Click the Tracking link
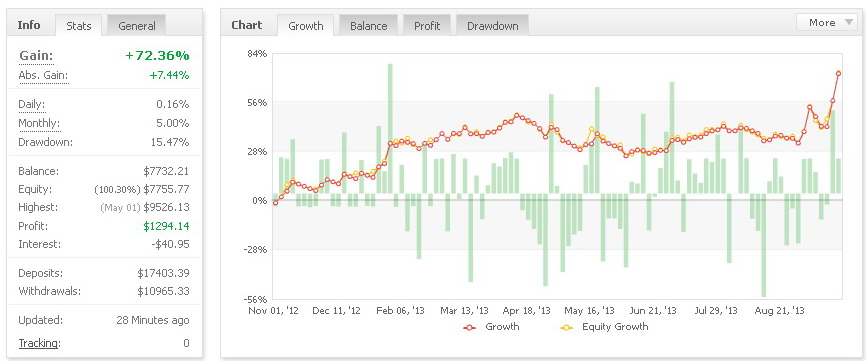Image resolution: width=866 pixels, height=361 pixels. click(39, 343)
